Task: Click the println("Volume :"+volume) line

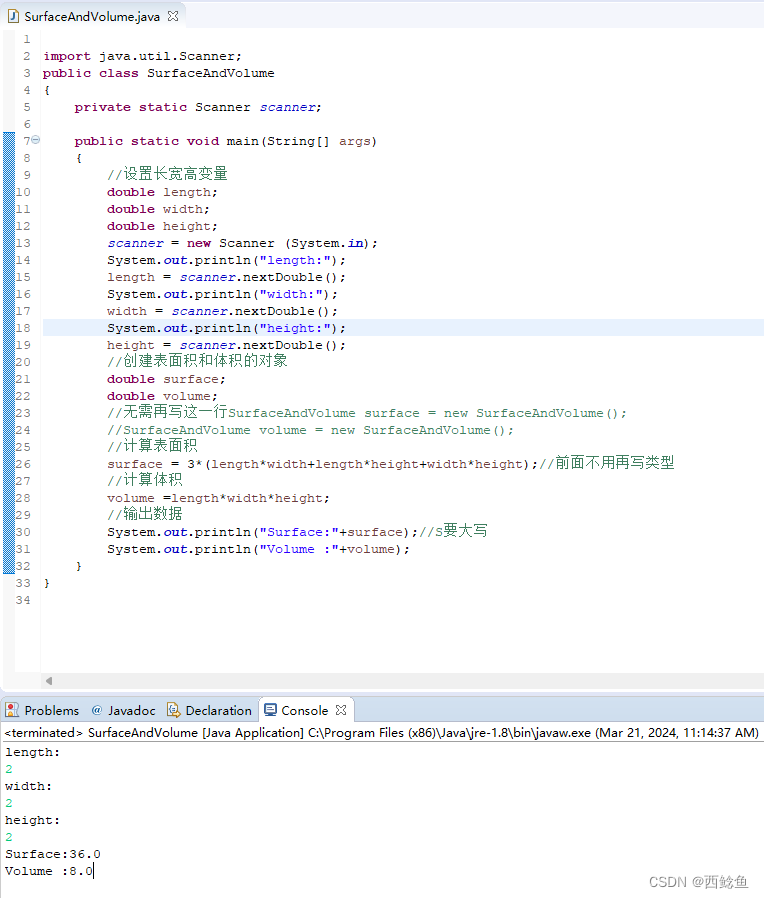Action: [258, 549]
